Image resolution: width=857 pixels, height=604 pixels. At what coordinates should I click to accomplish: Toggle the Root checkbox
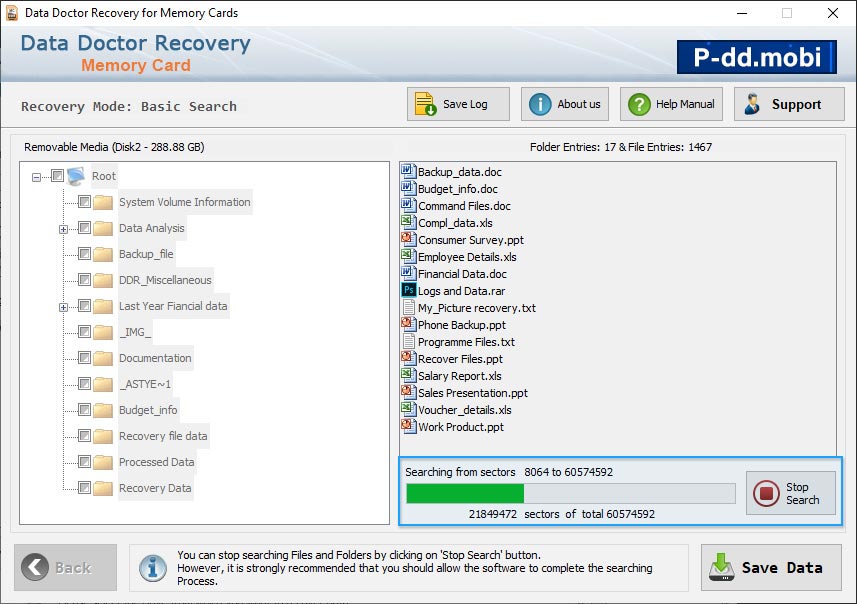click(57, 175)
